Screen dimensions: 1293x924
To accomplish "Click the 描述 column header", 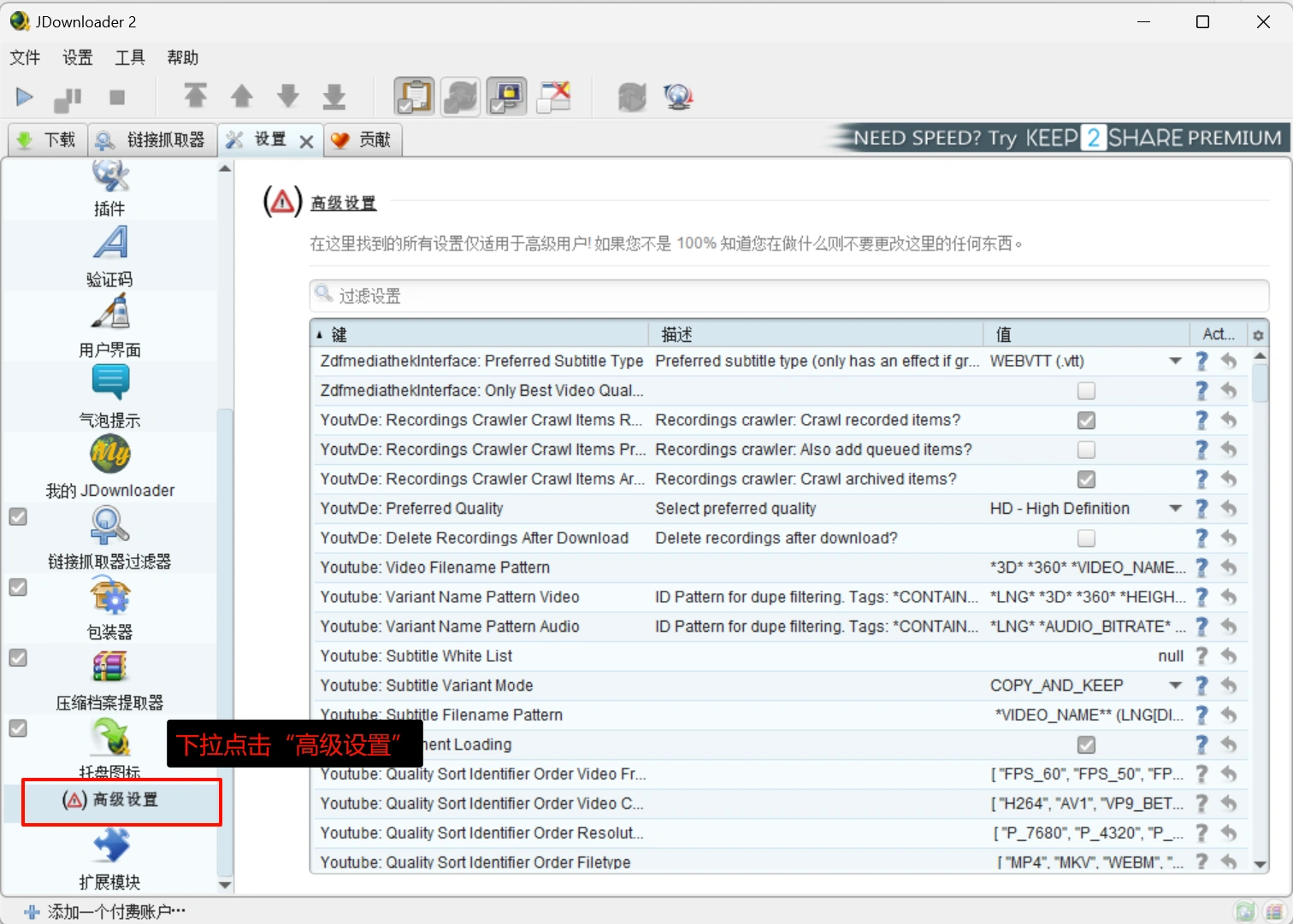I will pos(816,334).
